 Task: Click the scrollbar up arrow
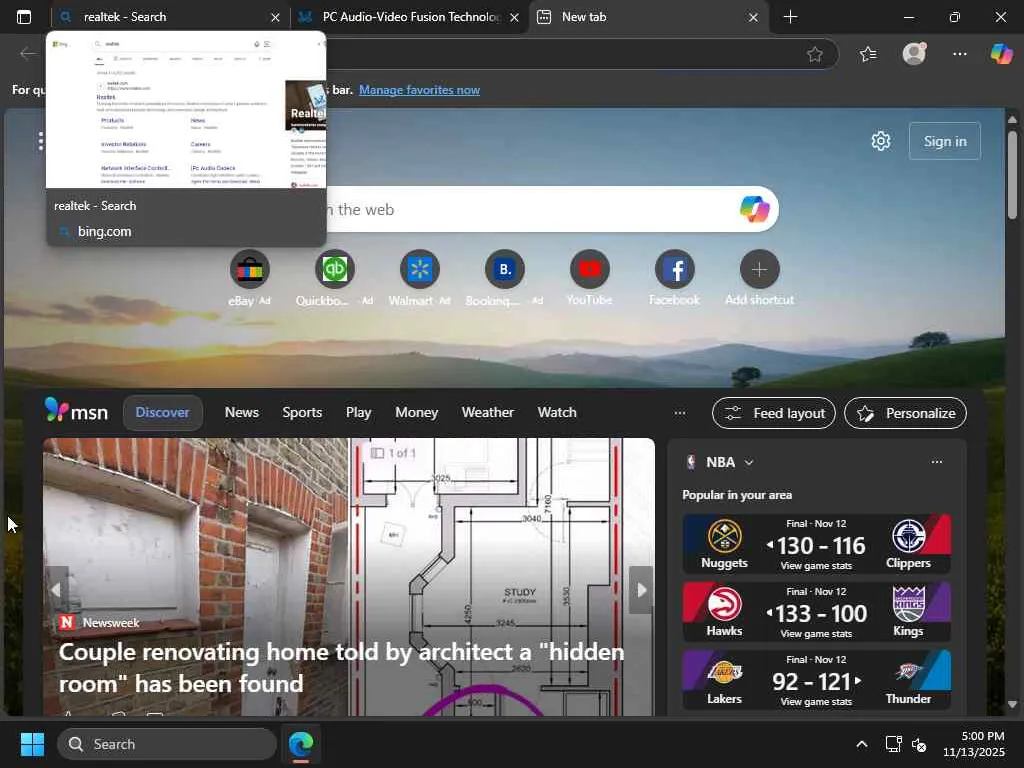tap(1012, 120)
